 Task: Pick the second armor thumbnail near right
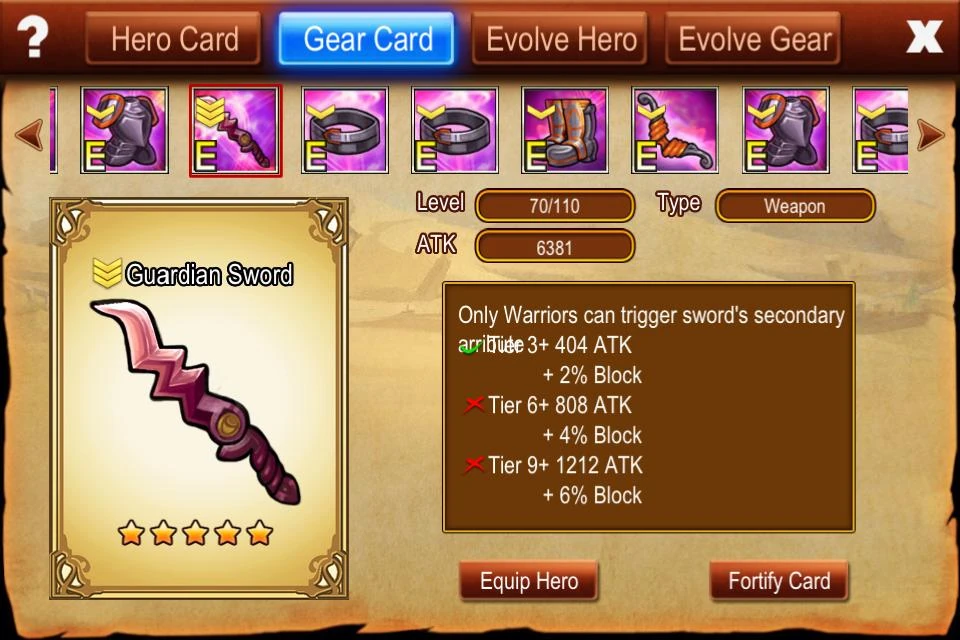(786, 130)
